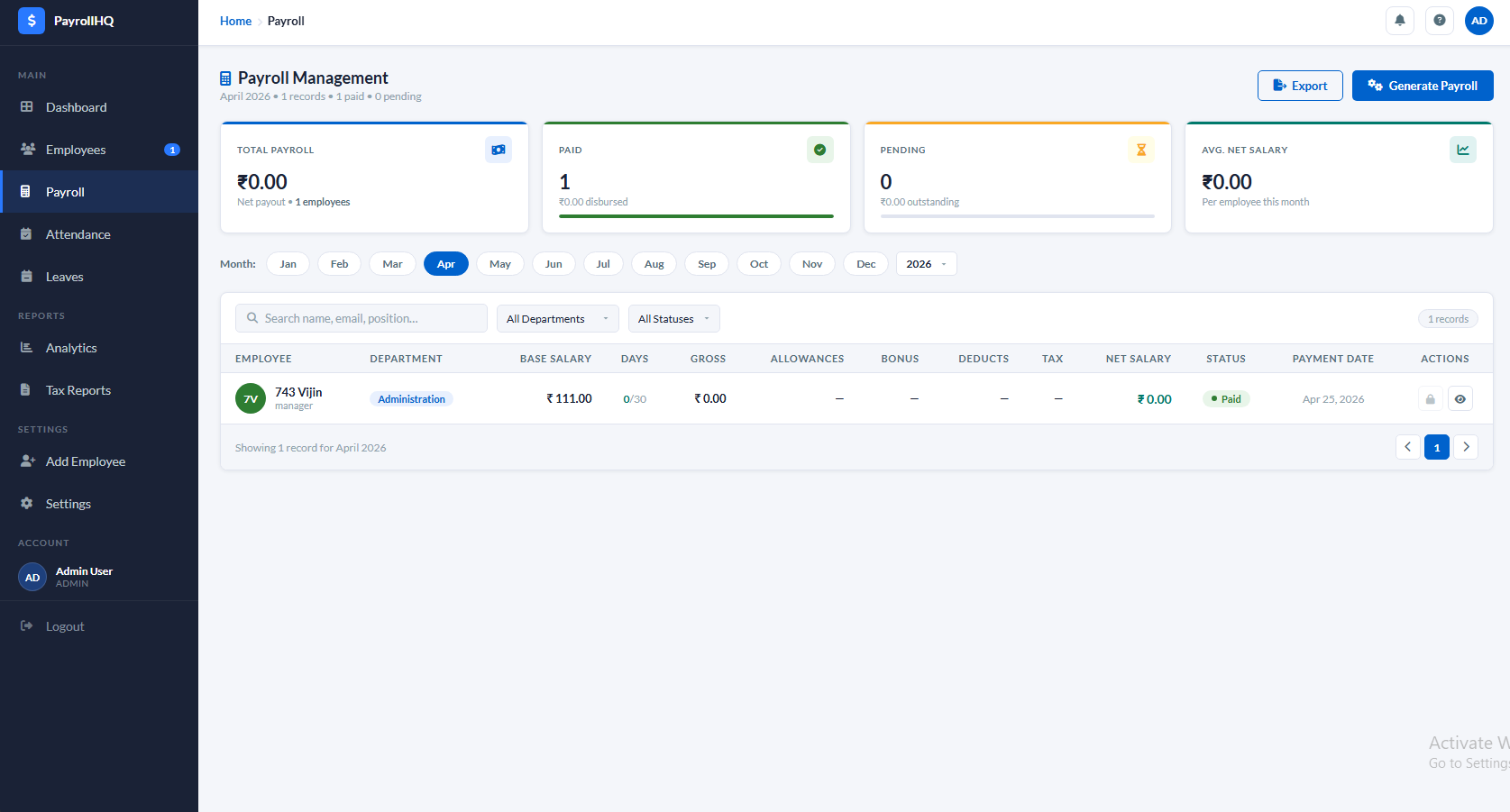Click the Avg. Net Salary chart icon
The width and height of the screenshot is (1510, 812).
[1462, 150]
